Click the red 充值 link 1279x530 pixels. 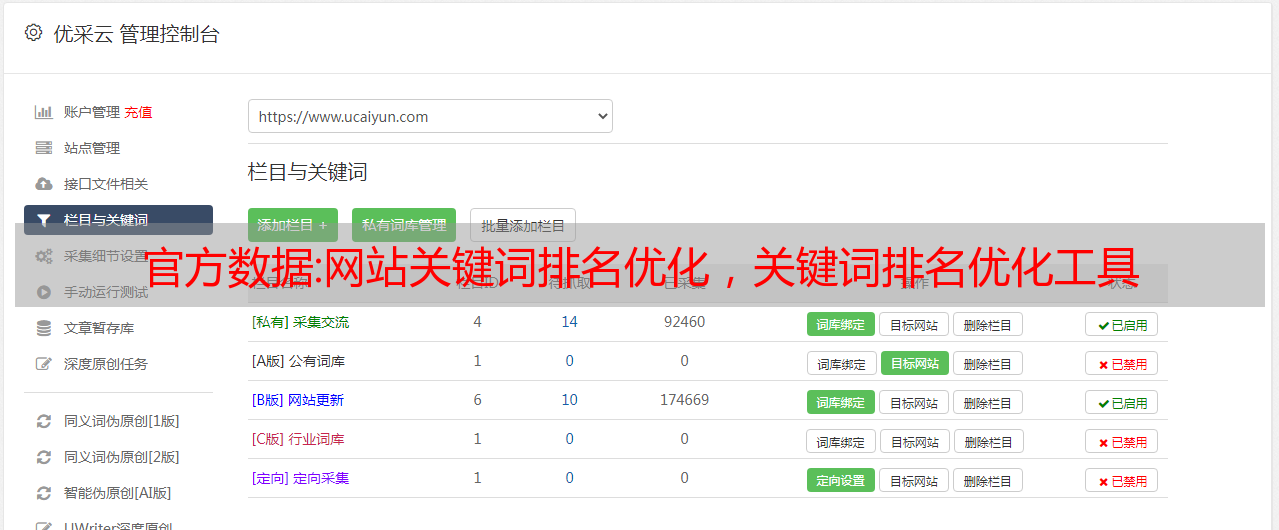click(139, 112)
